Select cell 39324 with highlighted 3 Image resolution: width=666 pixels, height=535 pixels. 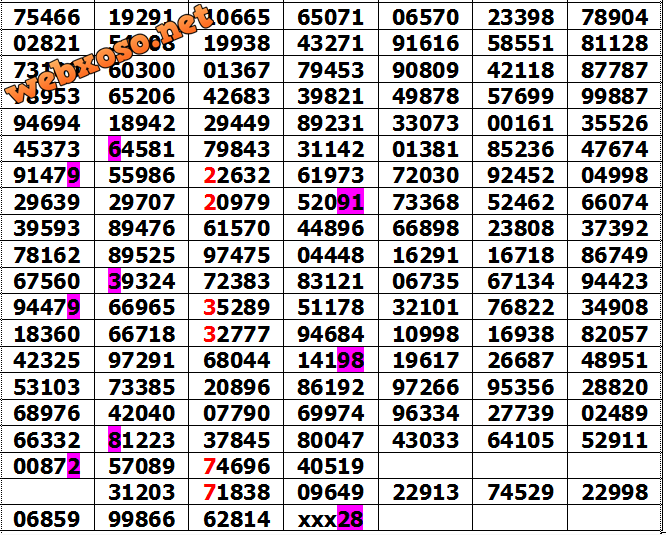pyautogui.click(x=141, y=282)
